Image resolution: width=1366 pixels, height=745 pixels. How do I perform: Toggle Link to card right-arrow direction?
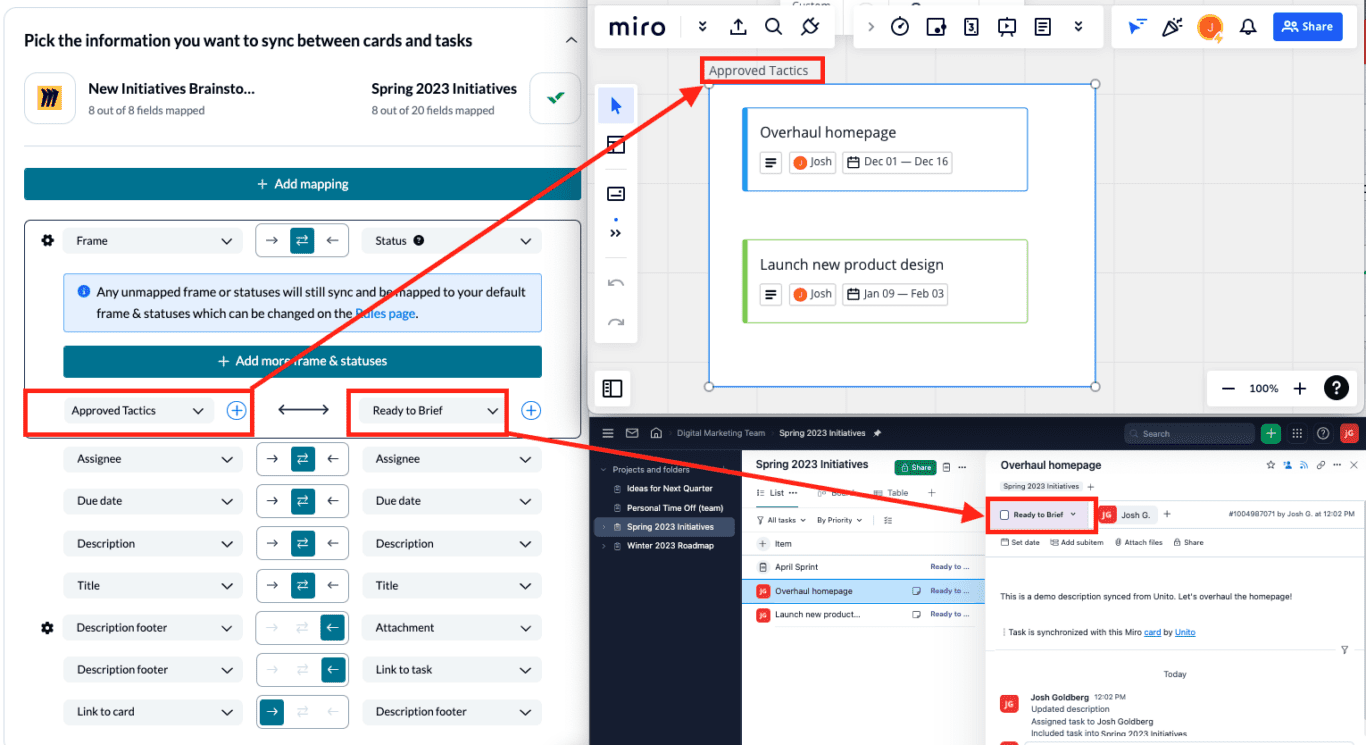click(x=272, y=711)
